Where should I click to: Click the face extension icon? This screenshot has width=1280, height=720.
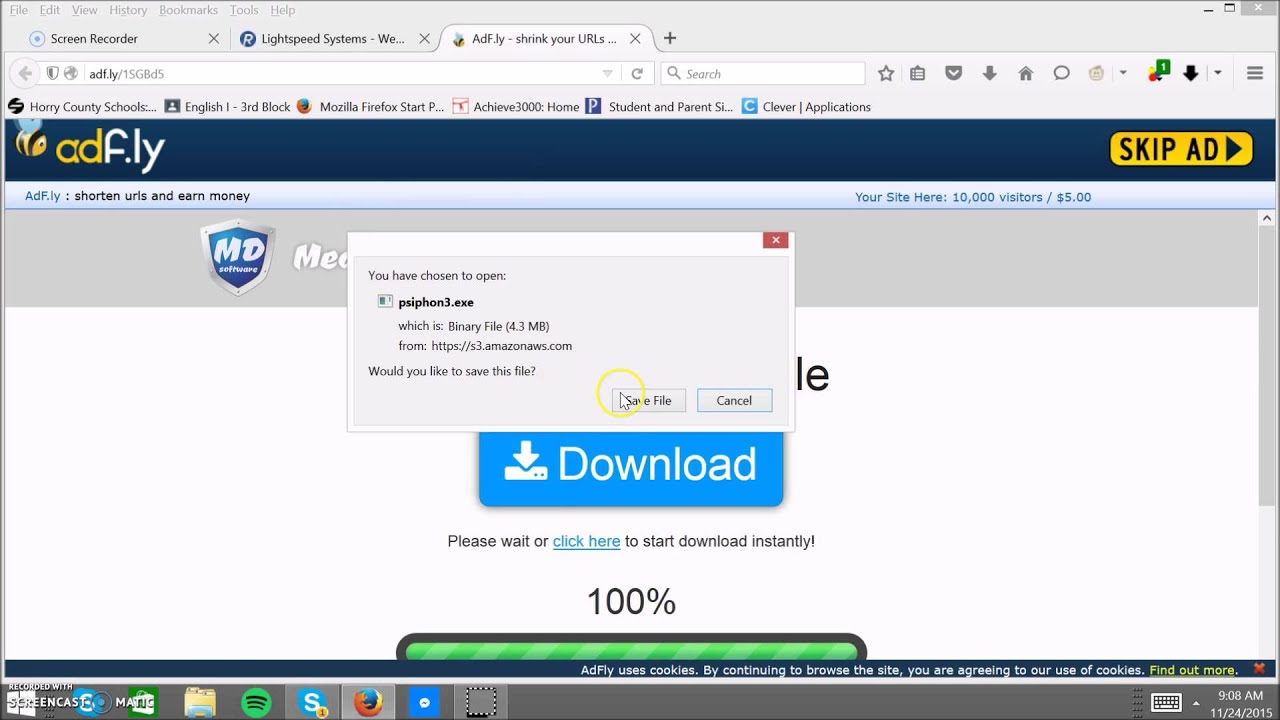tap(1097, 73)
